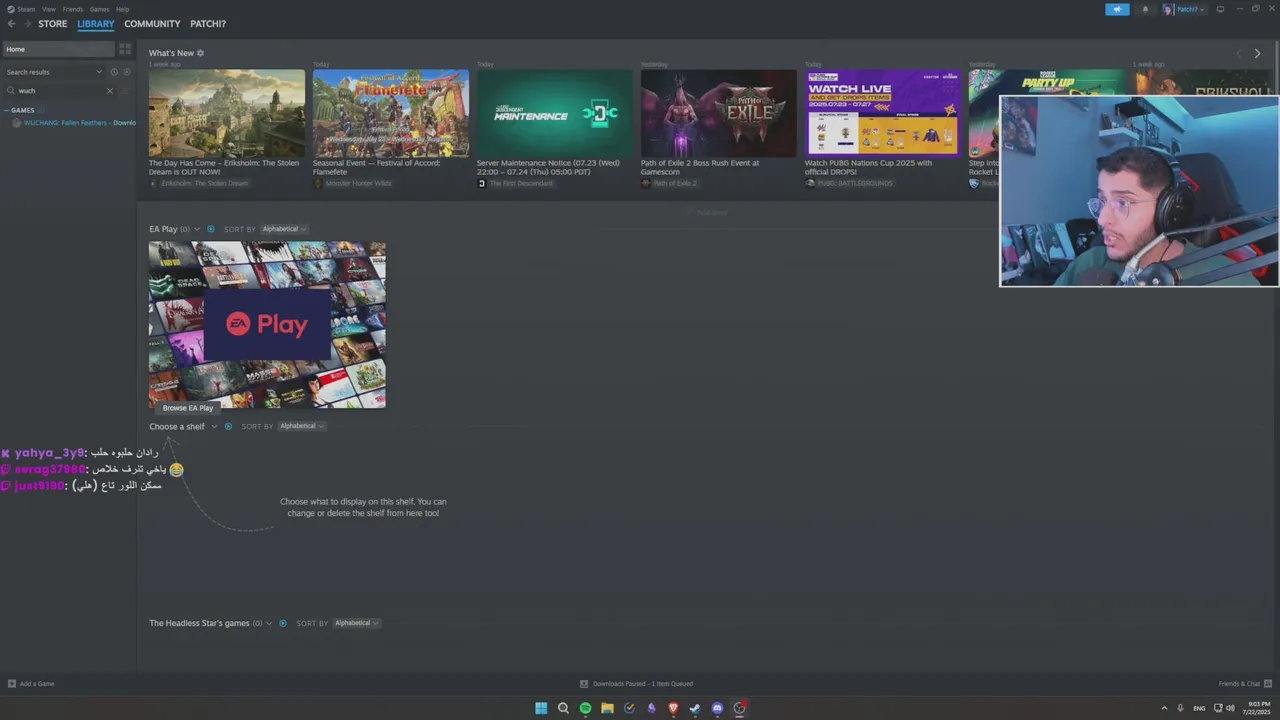Open Downloads Paused status link
Viewport: 1280px width, 720px height.
point(643,684)
